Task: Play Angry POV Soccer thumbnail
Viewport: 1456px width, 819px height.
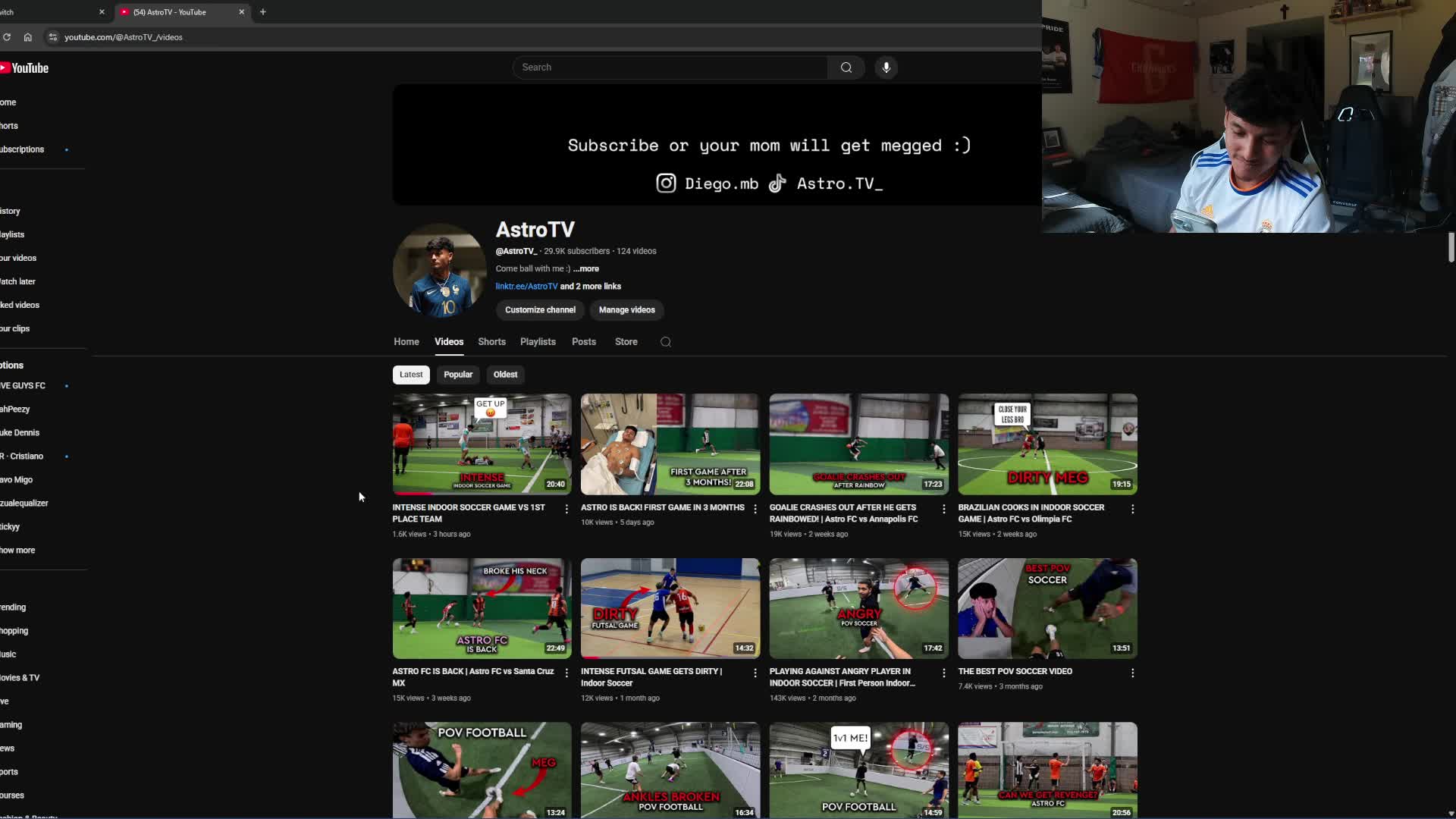Action: (858, 608)
